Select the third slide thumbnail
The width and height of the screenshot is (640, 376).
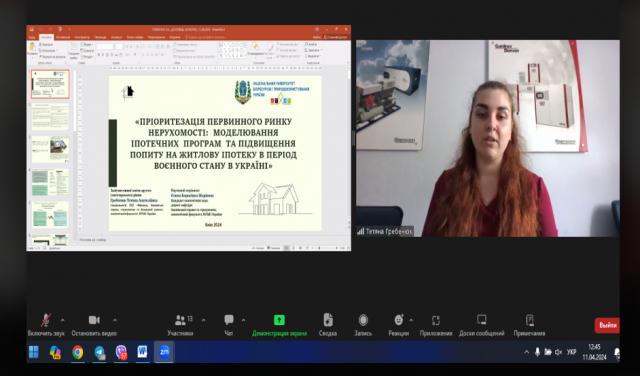coord(50,149)
